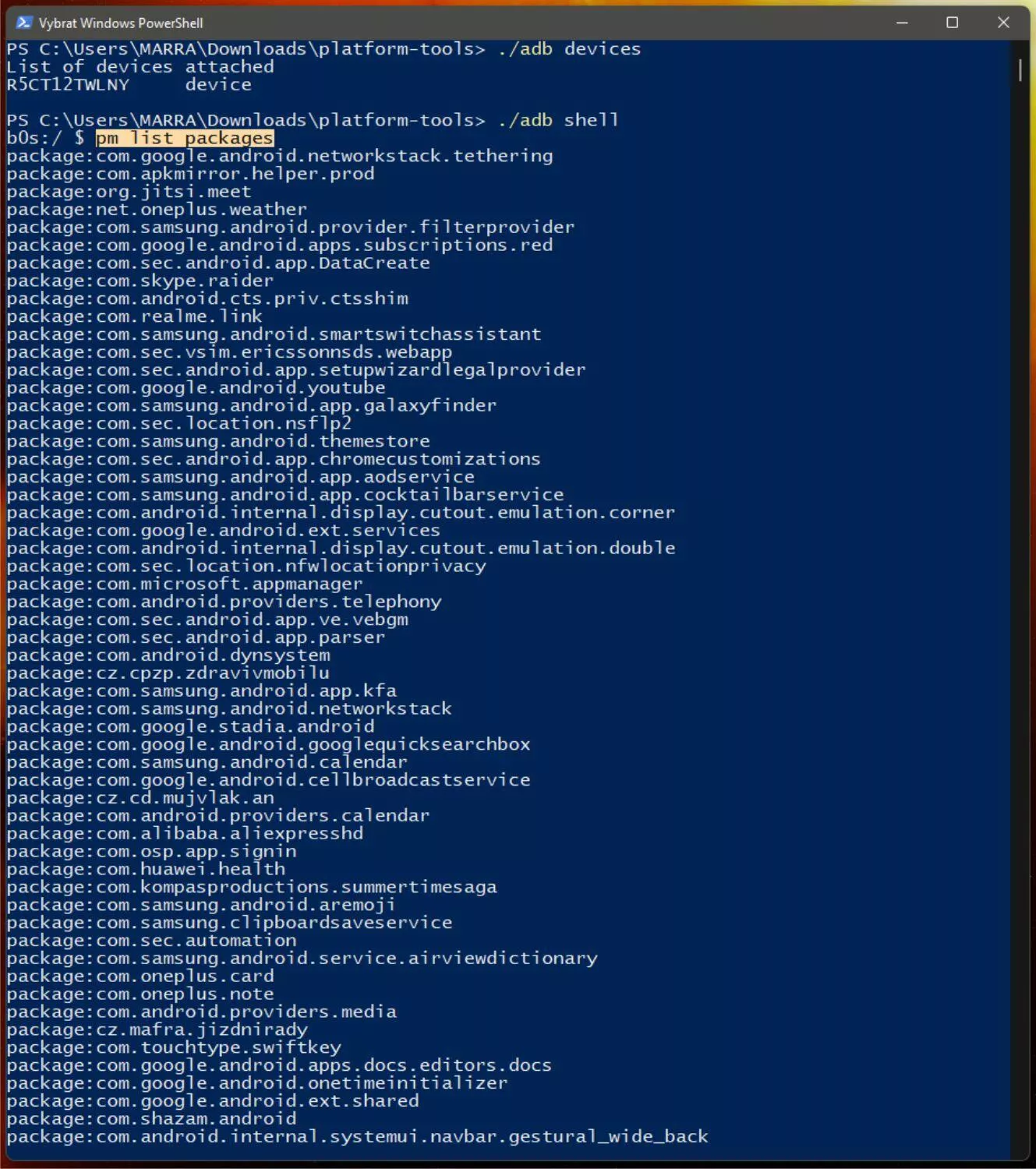The width and height of the screenshot is (1036, 1169).
Task: Click package com.samsung.android.app.aodservice
Action: click(x=240, y=477)
